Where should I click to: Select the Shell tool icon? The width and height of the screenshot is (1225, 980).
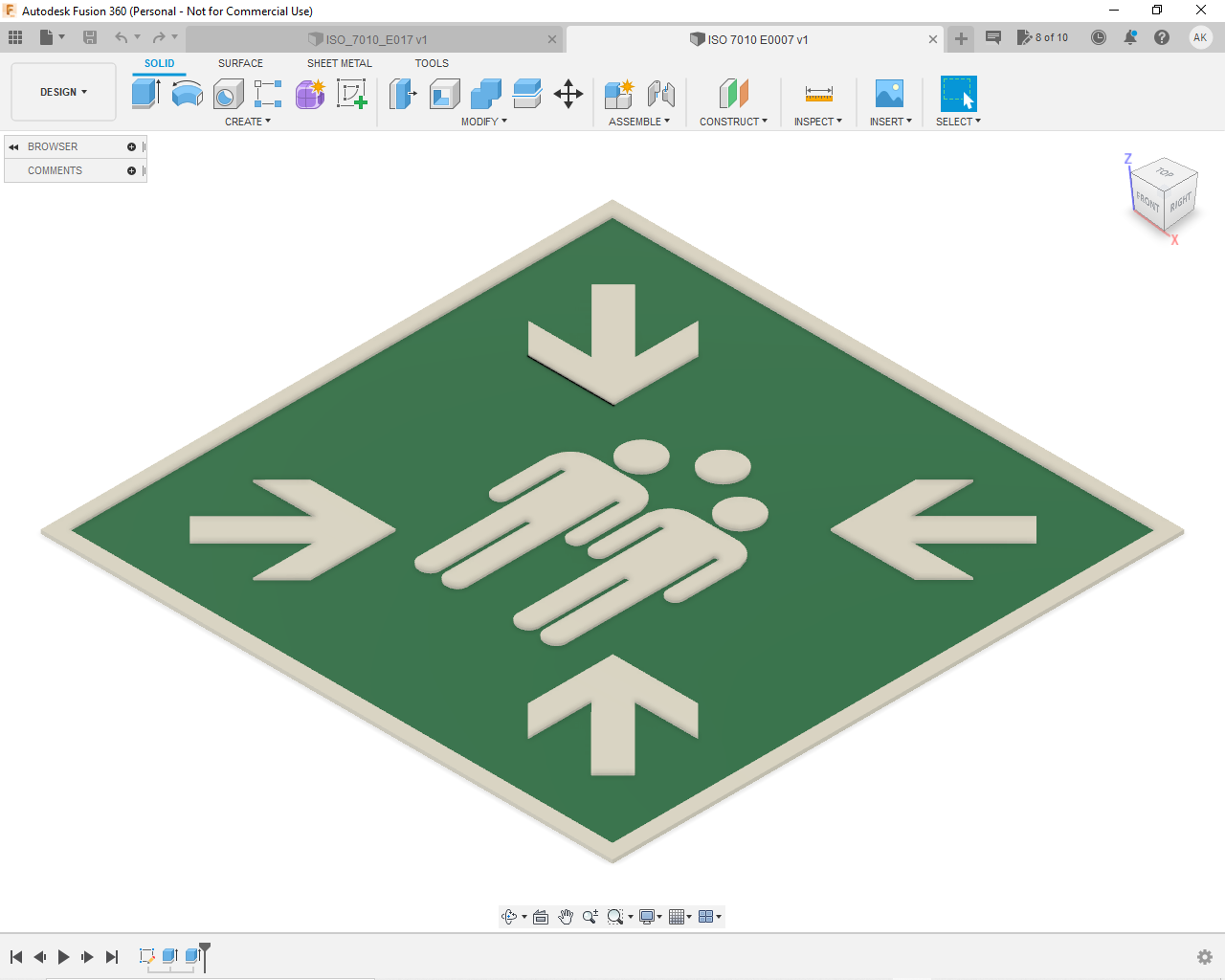[x=445, y=94]
